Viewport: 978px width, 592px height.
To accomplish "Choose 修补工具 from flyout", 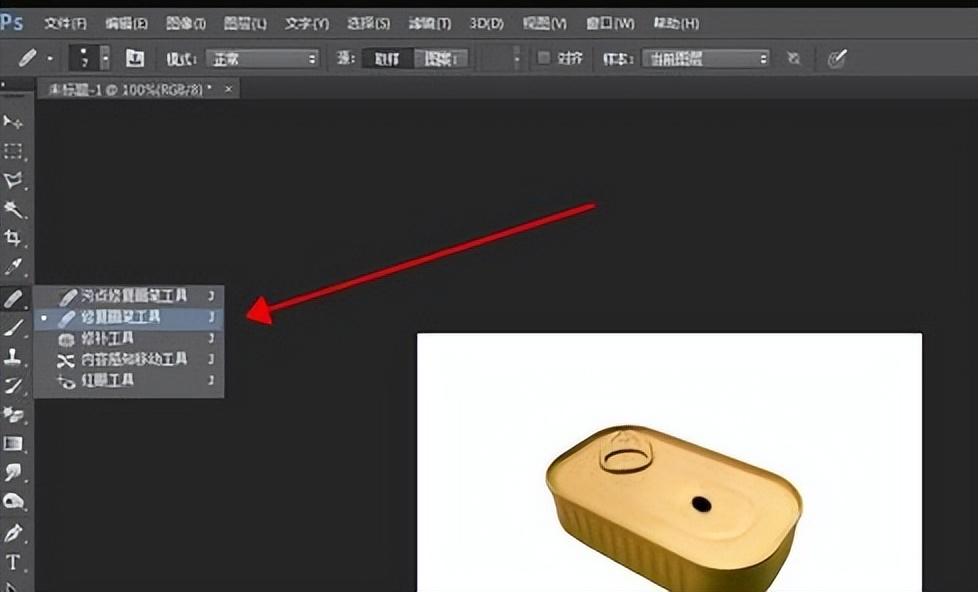I will tap(129, 339).
